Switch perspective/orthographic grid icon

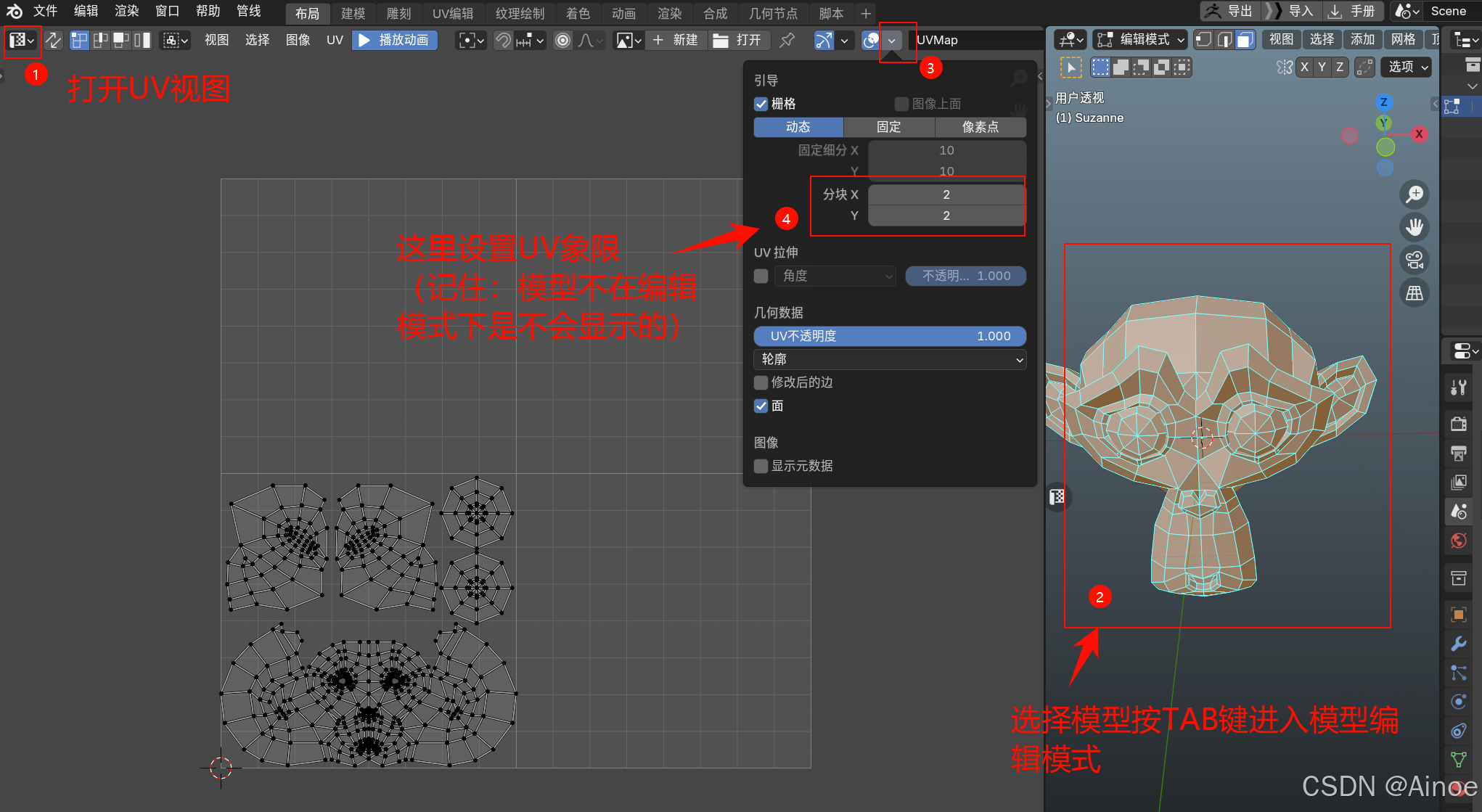coord(1415,293)
